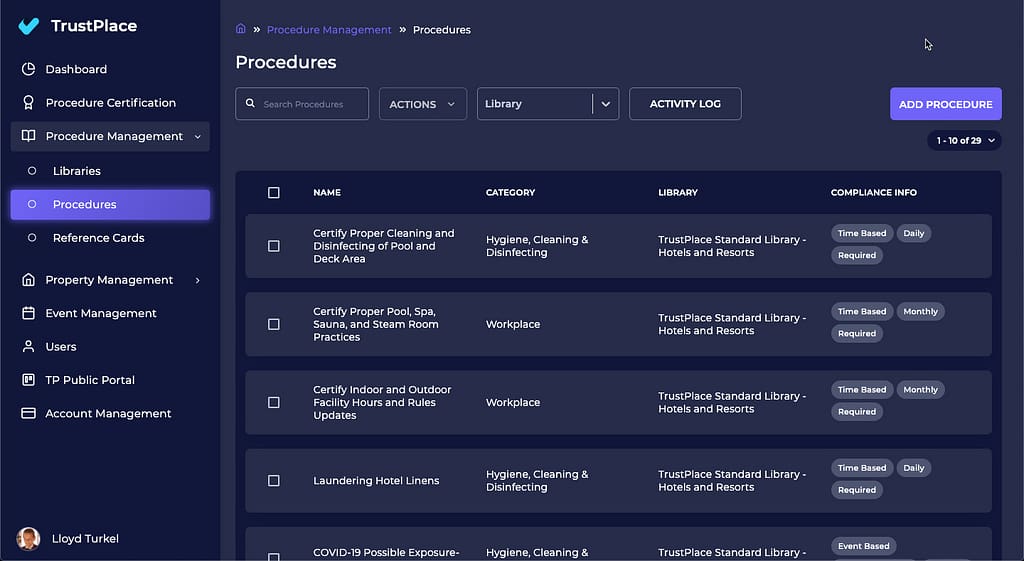
Task: Open TP Public Portal in the sidebar
Action: [x=89, y=379]
